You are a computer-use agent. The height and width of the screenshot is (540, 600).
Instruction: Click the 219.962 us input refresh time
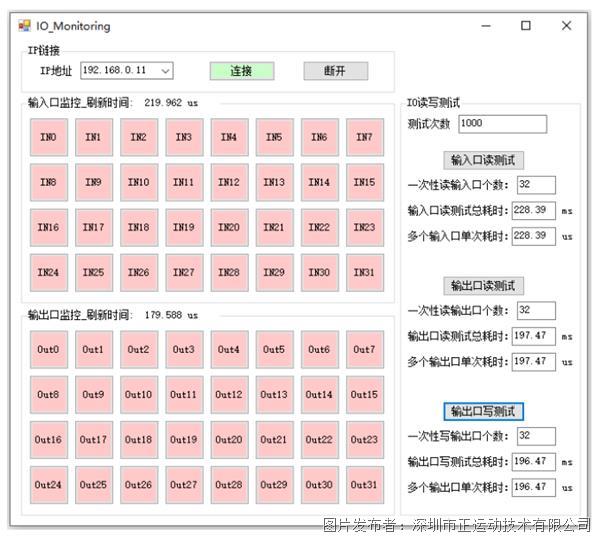coord(171,103)
